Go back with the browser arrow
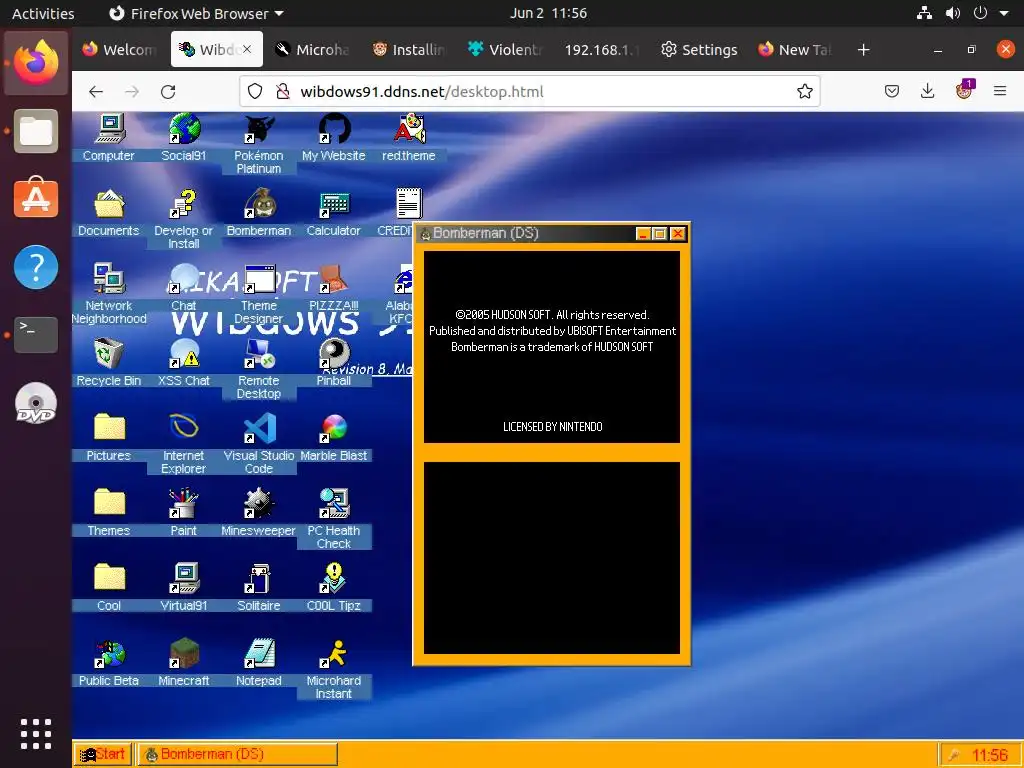1024x768 pixels. click(x=96, y=91)
